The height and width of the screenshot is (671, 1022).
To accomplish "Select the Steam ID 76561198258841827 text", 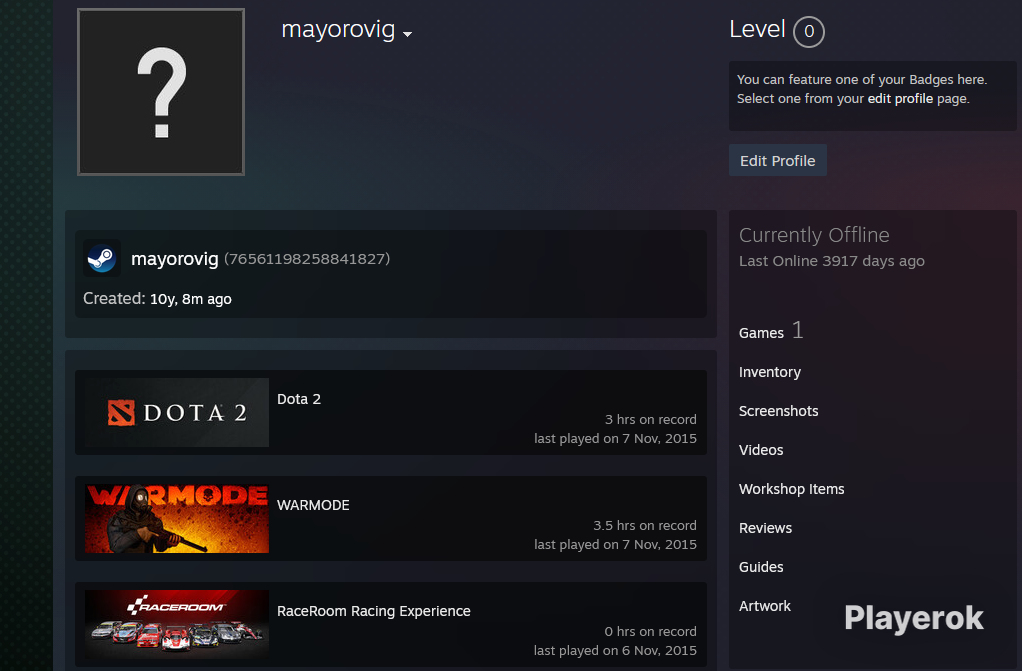I will pyautogui.click(x=307, y=259).
